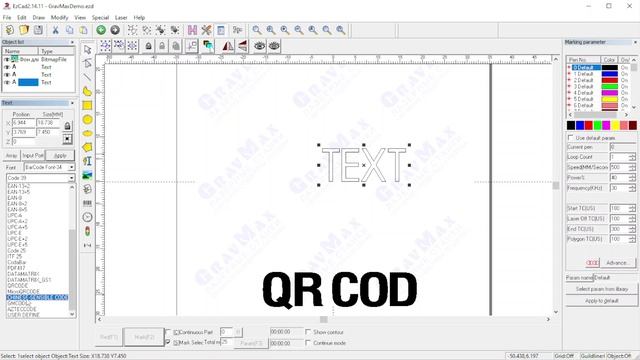Click the green Undo arrow icon
640x360 pixels.
click(x=101, y=30)
